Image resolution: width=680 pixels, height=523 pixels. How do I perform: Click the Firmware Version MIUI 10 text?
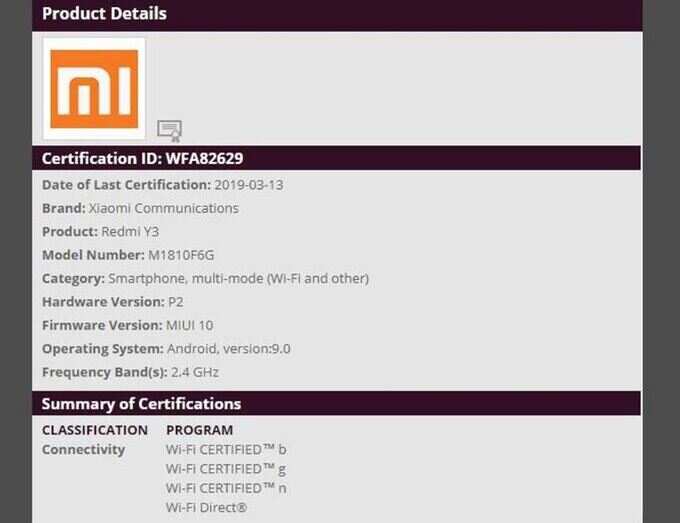coord(190,326)
